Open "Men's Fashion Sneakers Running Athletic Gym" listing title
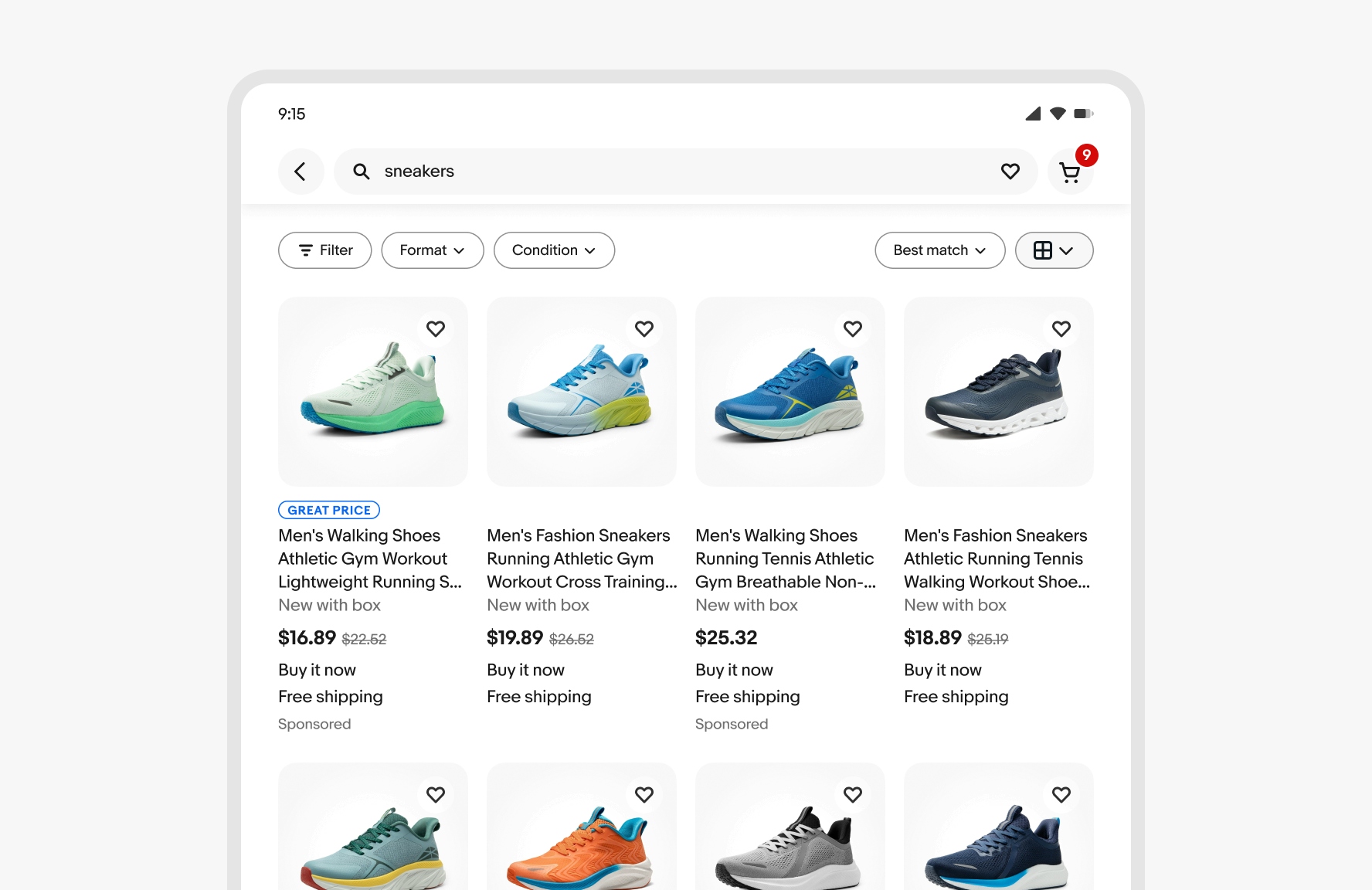1372x890 pixels. coord(582,559)
